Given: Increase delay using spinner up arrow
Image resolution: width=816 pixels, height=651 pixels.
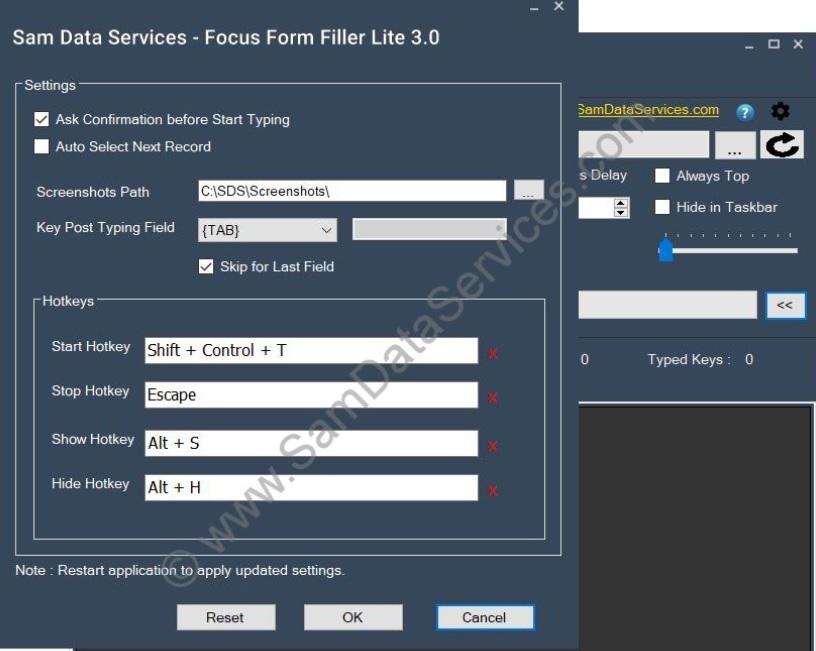Looking at the screenshot, I should click(620, 203).
